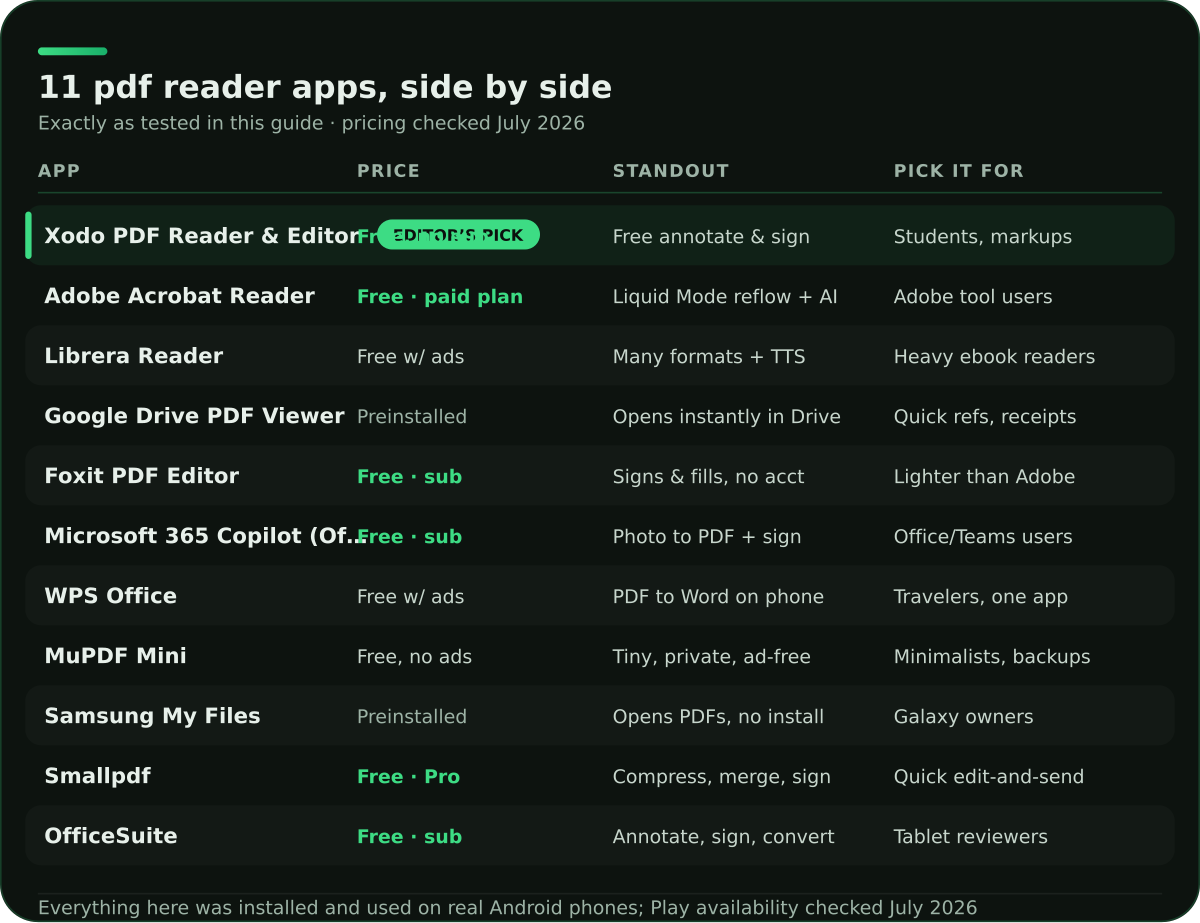Click Foxit PDF Editor app name
This screenshot has height=923, width=1200.
[x=142, y=476]
